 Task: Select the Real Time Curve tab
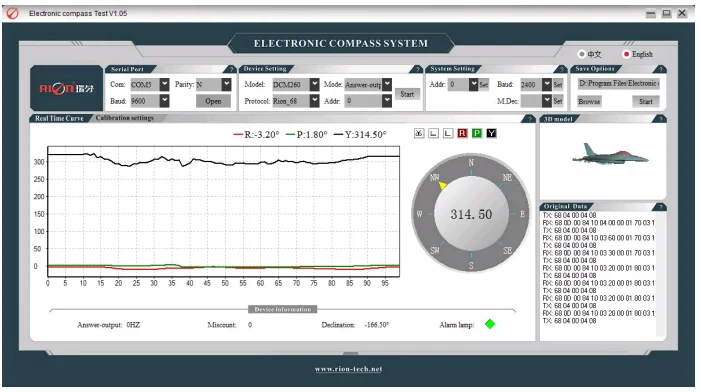tap(59, 118)
